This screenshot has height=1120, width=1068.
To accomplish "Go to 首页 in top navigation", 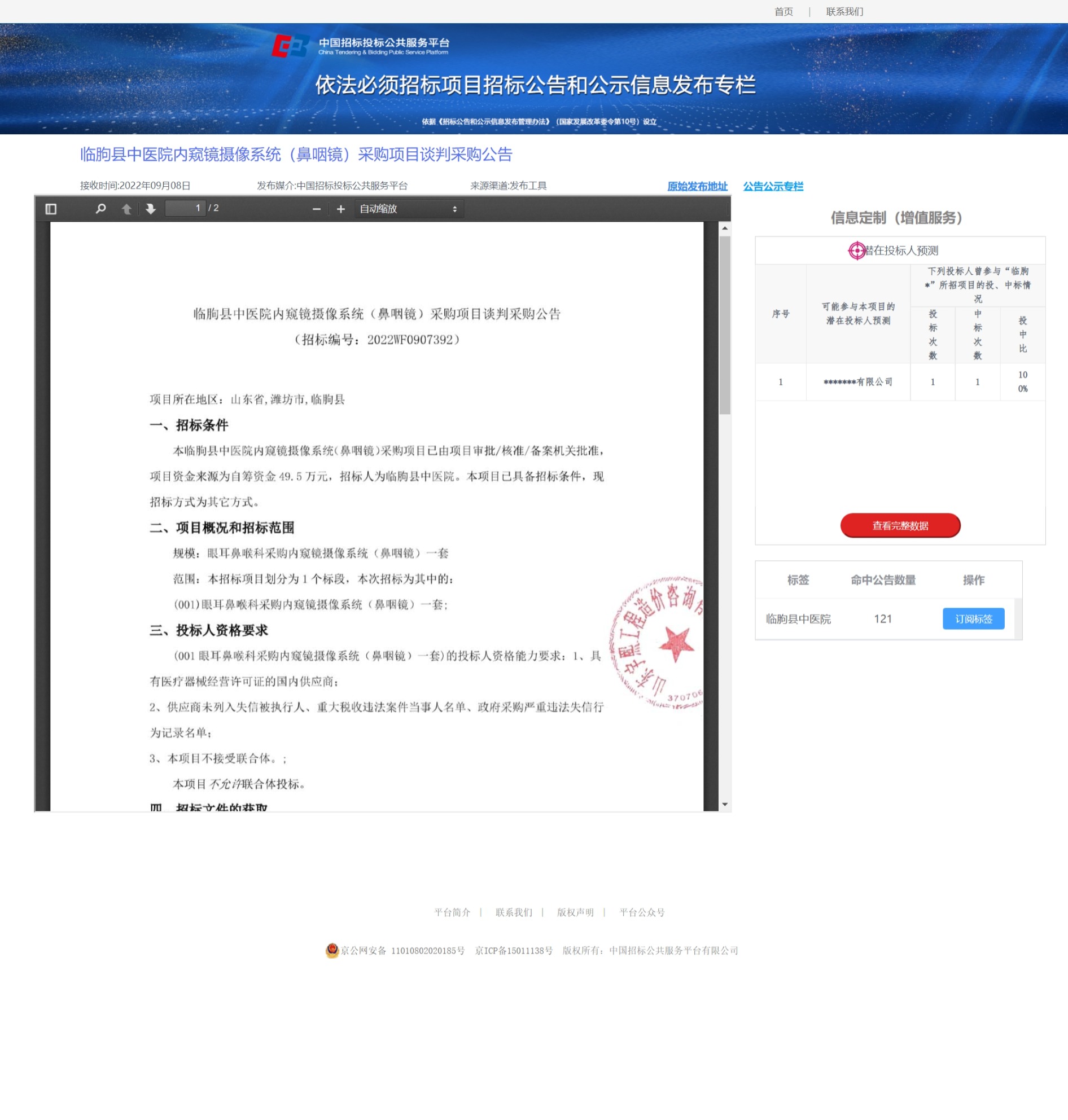I will click(x=784, y=11).
